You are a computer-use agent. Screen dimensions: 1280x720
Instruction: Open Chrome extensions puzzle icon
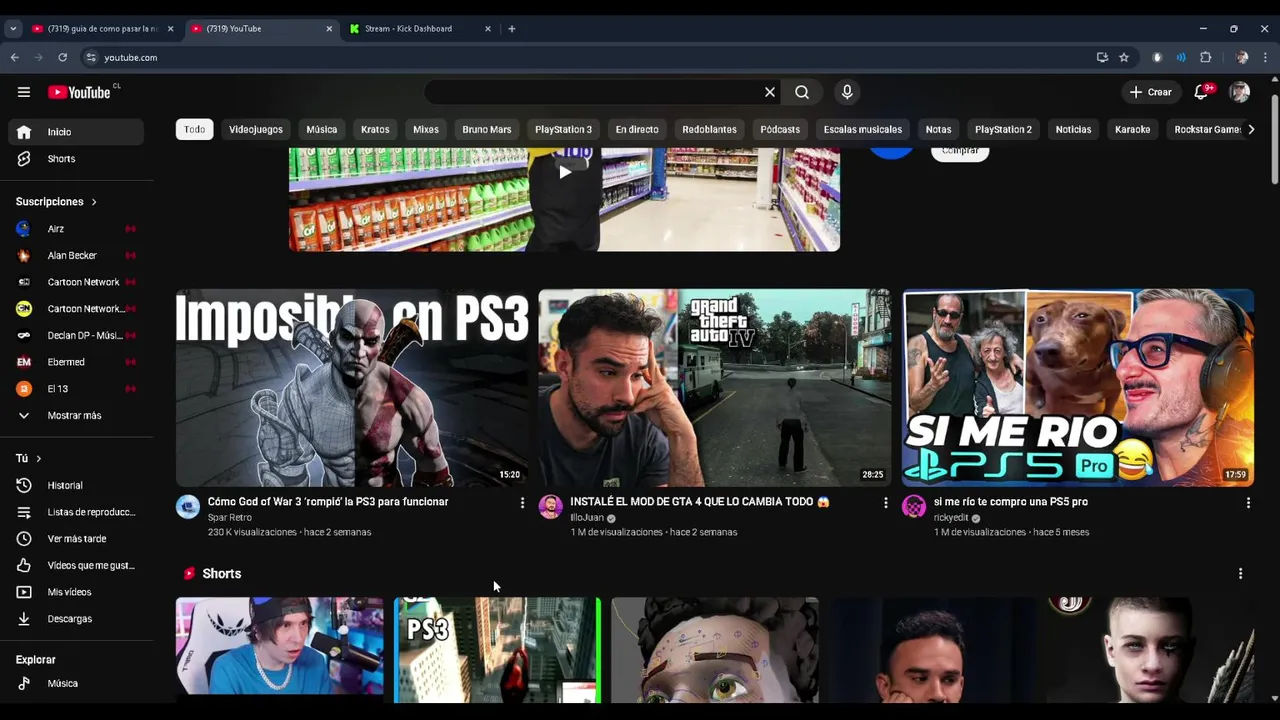click(x=1205, y=58)
